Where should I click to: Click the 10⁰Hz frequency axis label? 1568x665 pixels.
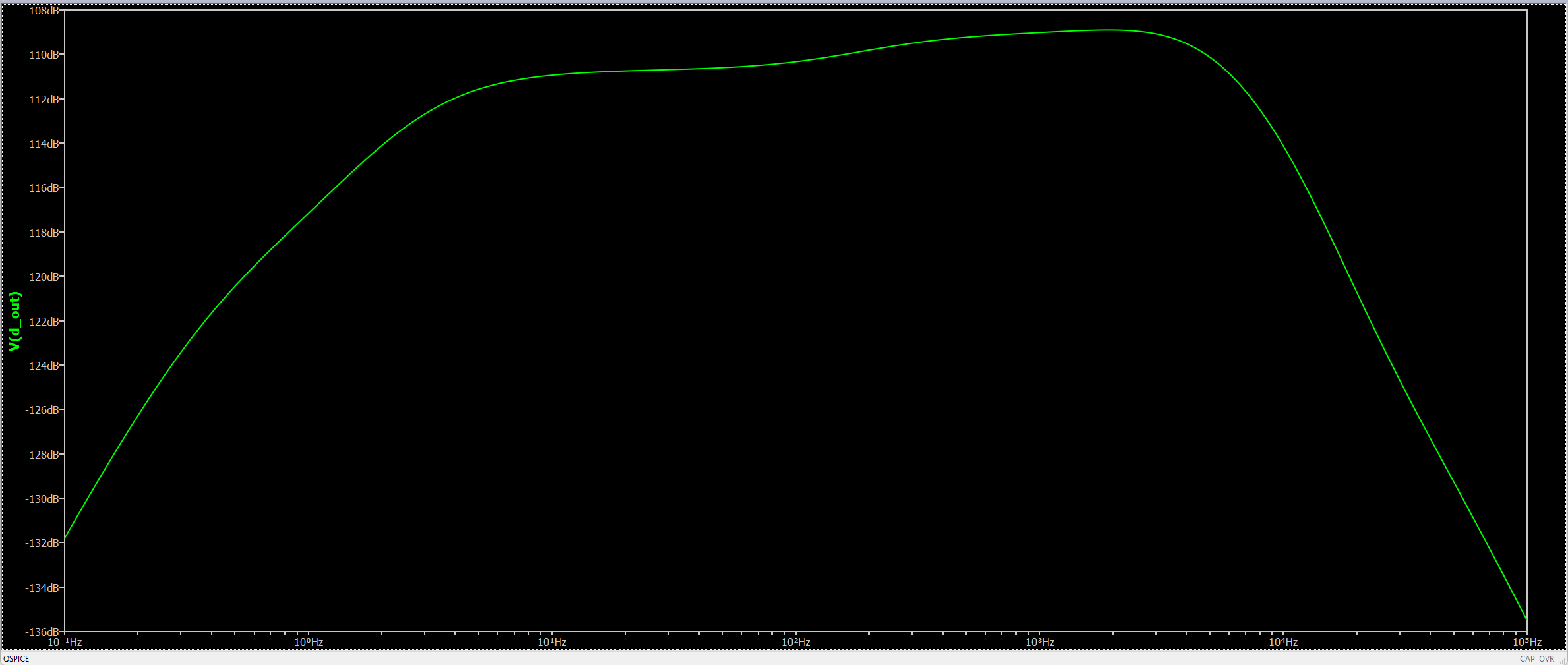pyautogui.click(x=309, y=642)
